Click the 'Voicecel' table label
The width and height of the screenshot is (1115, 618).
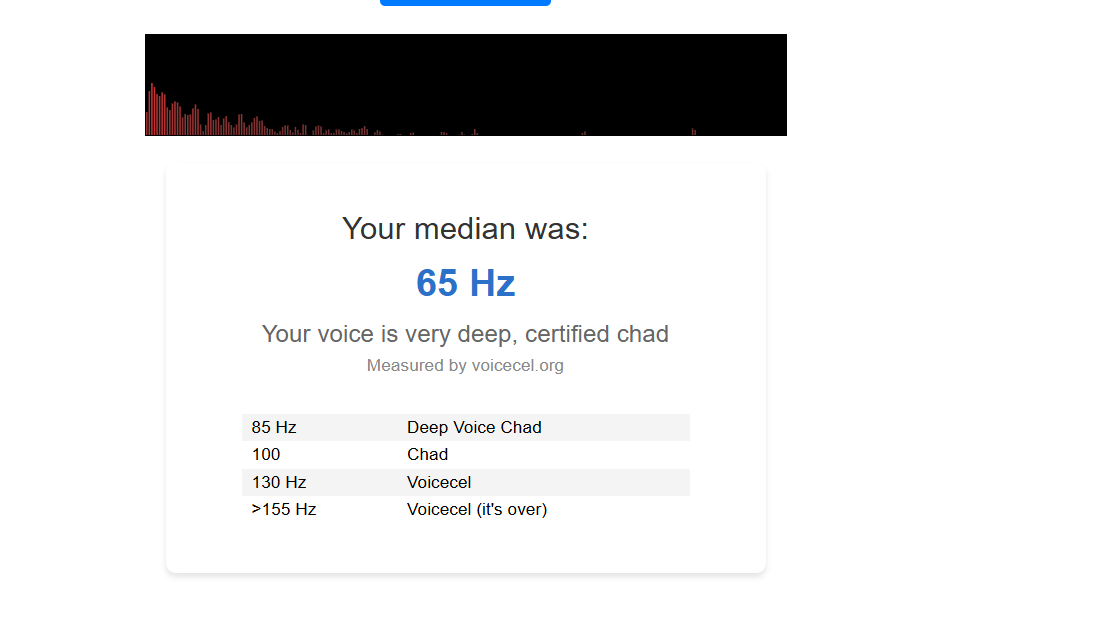439,482
